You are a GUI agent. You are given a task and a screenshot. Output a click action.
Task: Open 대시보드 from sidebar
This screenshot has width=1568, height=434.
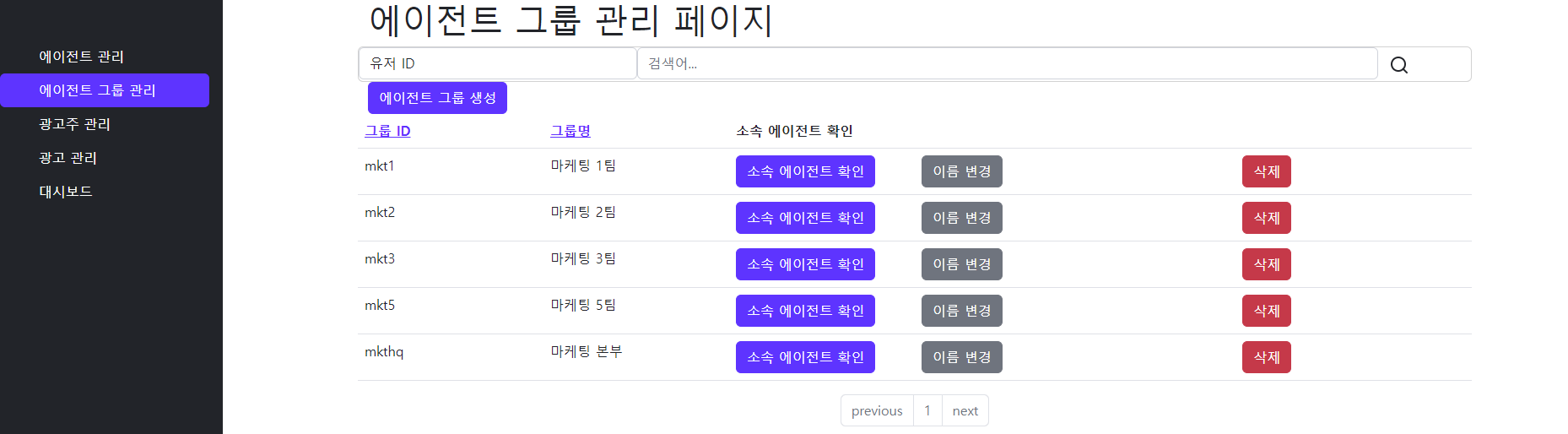66,192
